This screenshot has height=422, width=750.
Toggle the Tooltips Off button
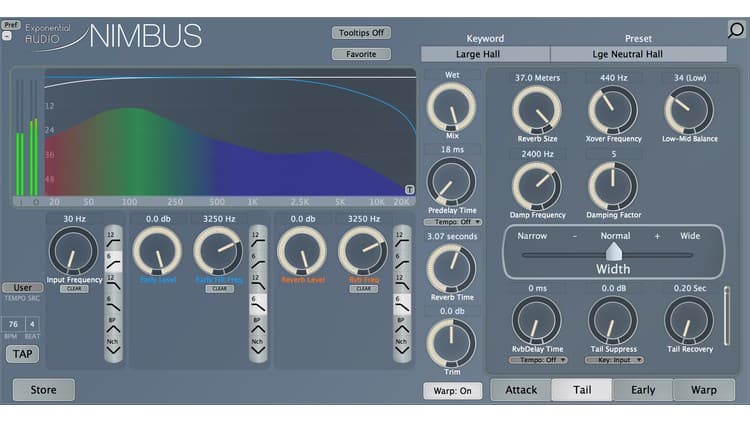coord(361,33)
